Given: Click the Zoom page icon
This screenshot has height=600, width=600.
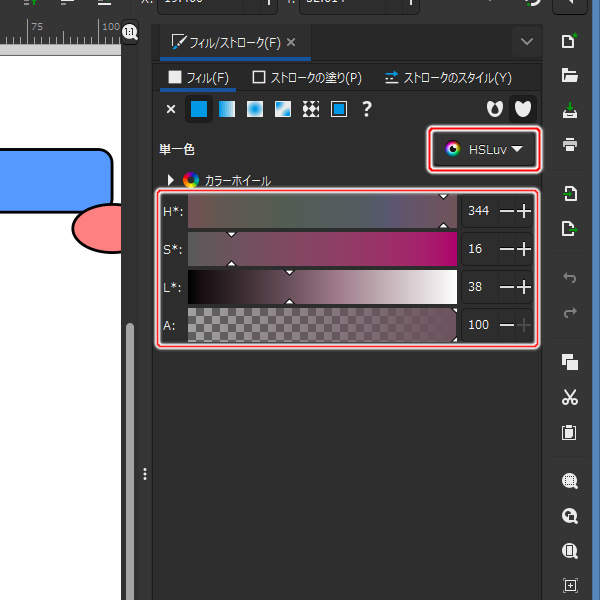Looking at the screenshot, I should pyautogui.click(x=569, y=551).
